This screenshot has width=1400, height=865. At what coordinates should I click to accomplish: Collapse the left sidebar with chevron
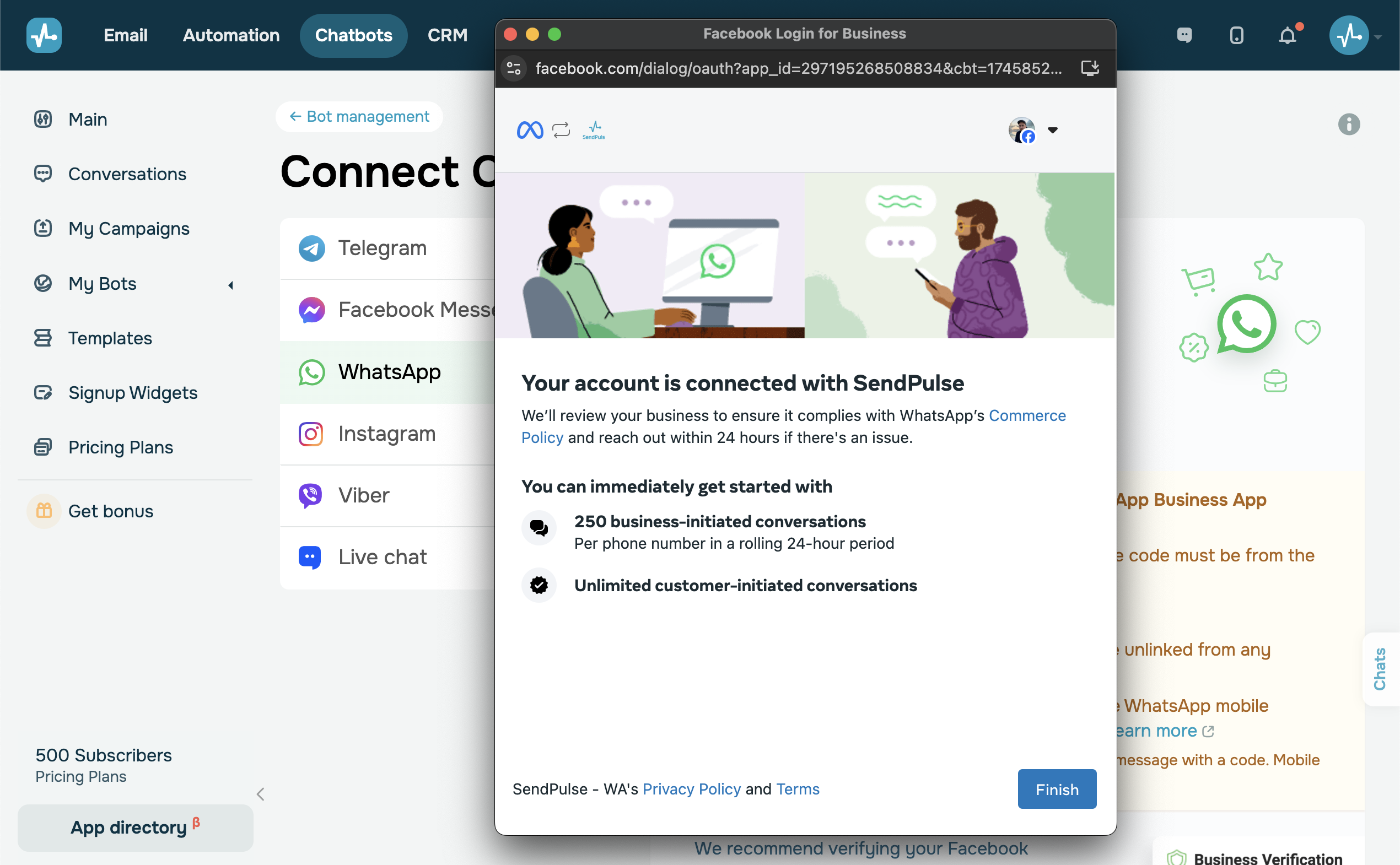pyautogui.click(x=260, y=794)
